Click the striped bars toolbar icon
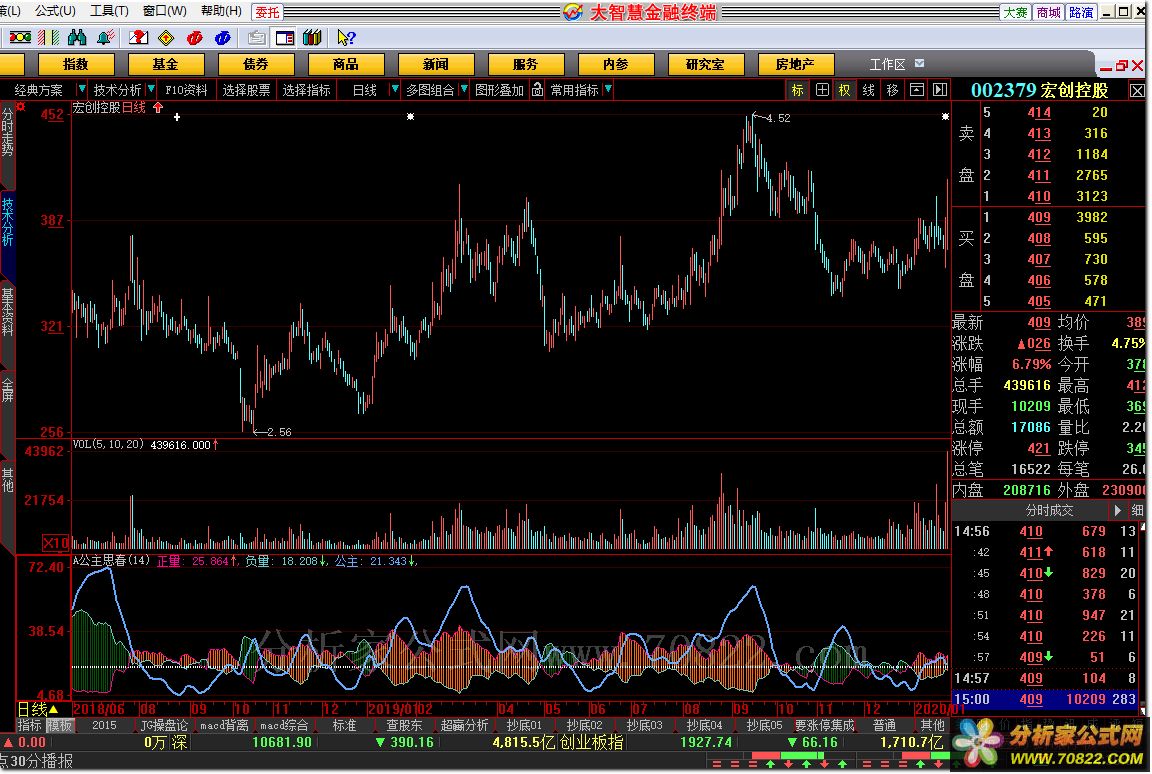Image resolution: width=1152 pixels, height=774 pixels. click(48, 37)
